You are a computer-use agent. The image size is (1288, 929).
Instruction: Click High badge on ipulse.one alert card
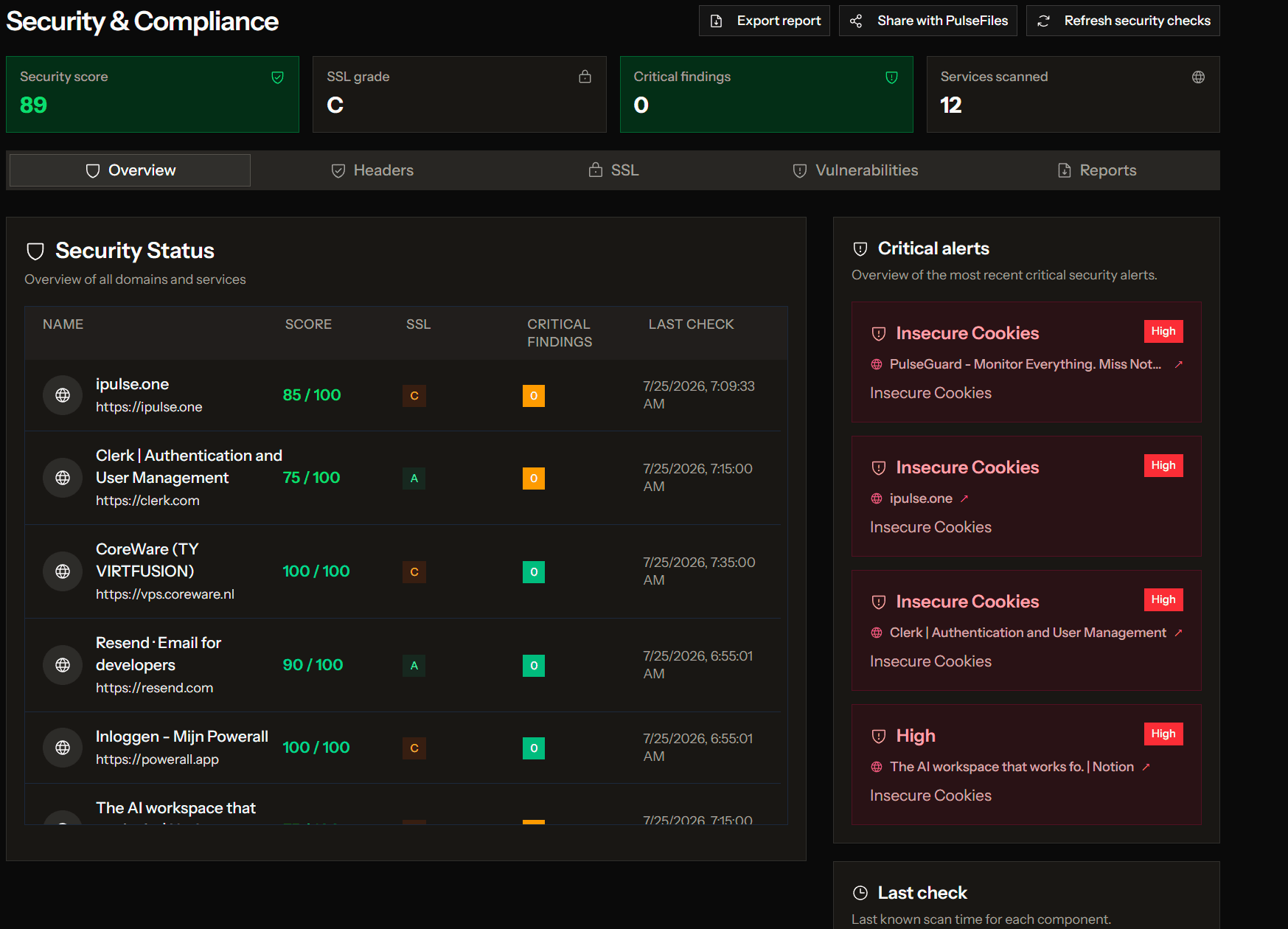coord(1163,465)
